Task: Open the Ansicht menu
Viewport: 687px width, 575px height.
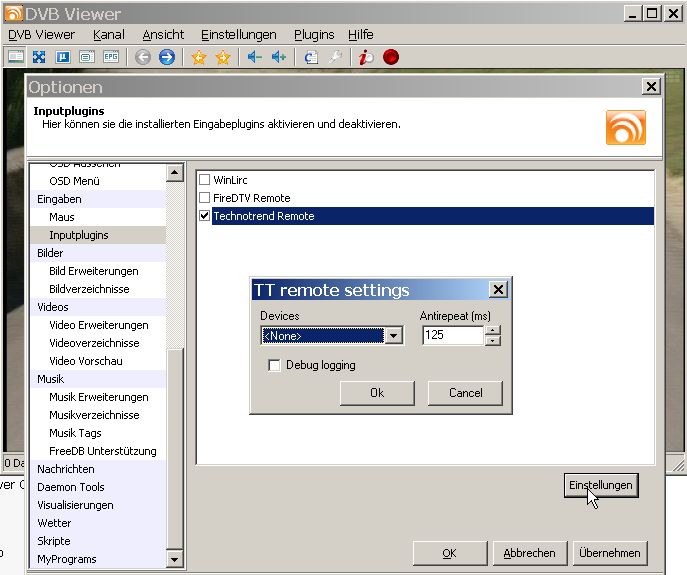Action: [x=163, y=35]
